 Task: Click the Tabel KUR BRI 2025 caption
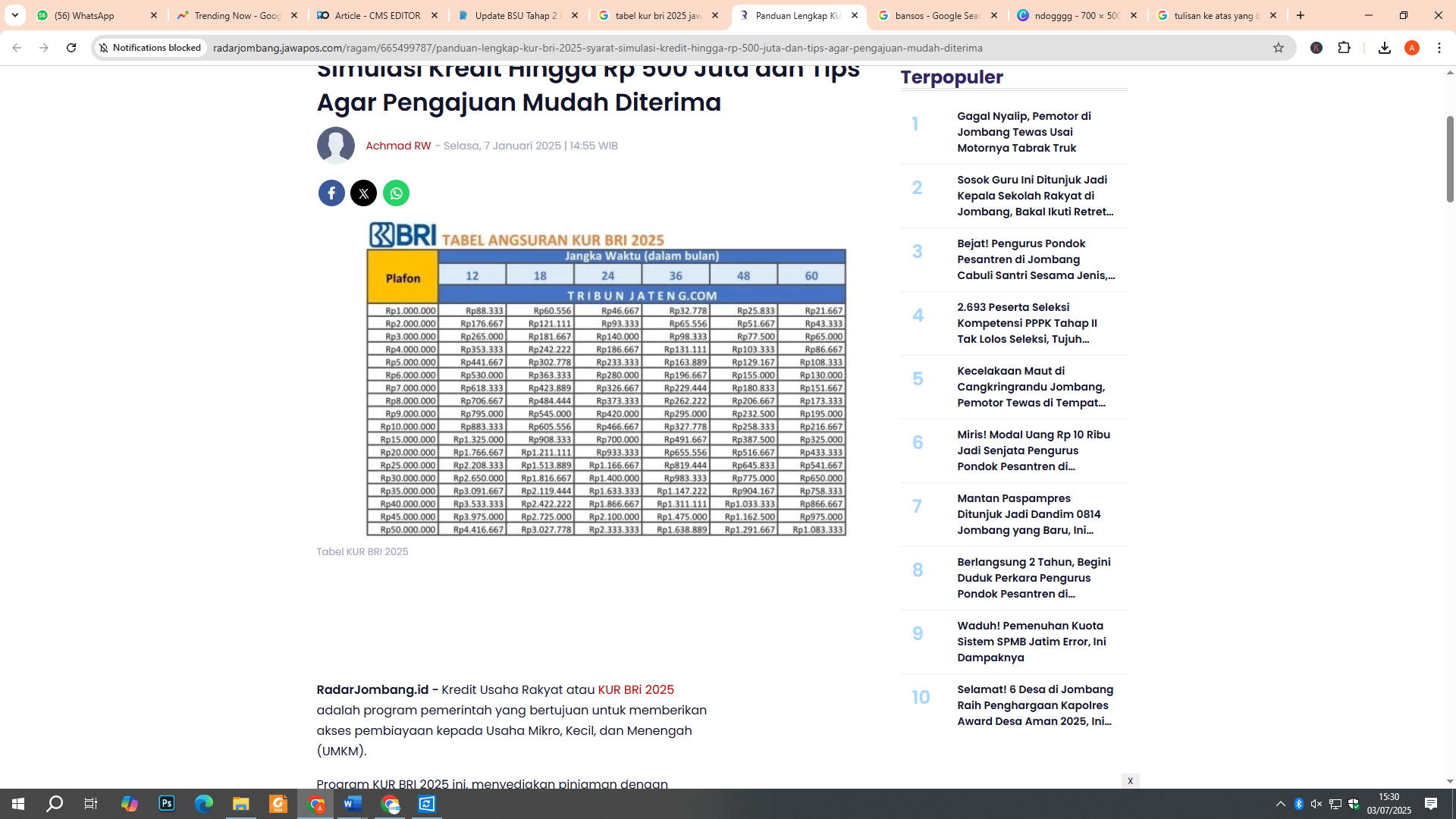point(362,551)
